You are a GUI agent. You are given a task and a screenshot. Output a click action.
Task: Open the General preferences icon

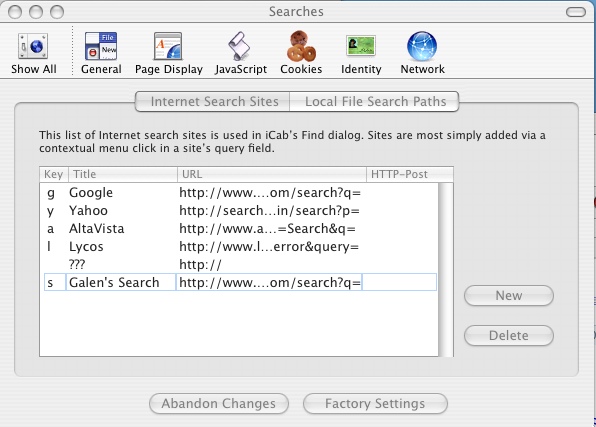[101, 46]
